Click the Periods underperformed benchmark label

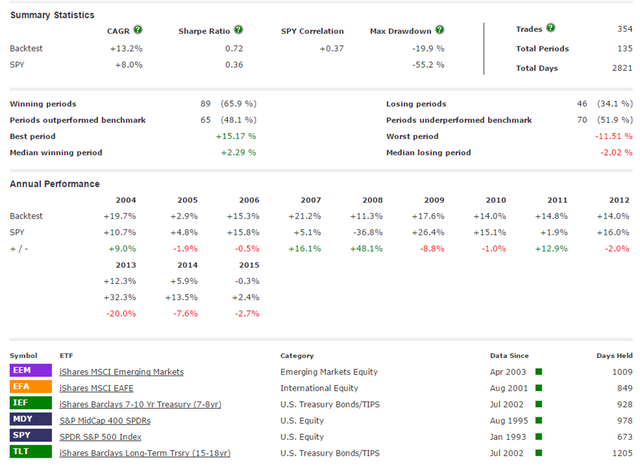pyautogui.click(x=459, y=120)
